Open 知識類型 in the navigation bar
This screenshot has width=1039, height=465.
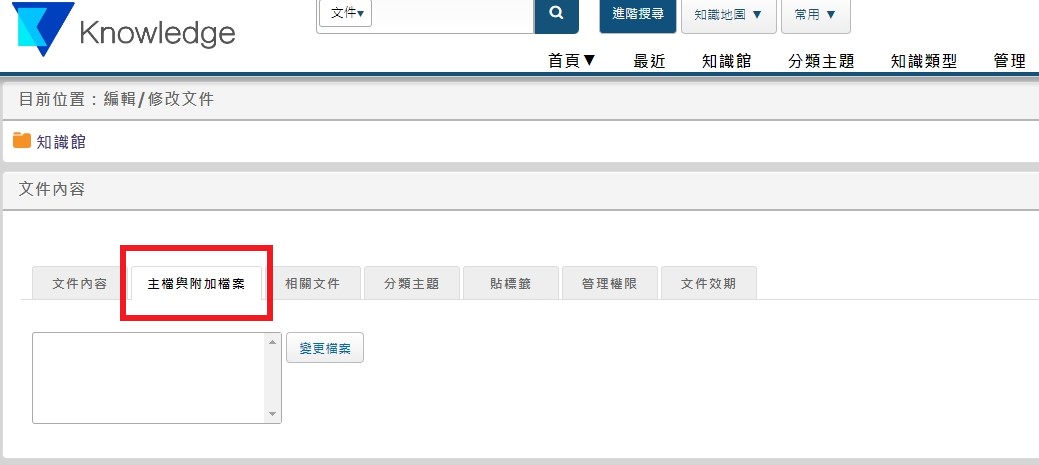click(924, 62)
